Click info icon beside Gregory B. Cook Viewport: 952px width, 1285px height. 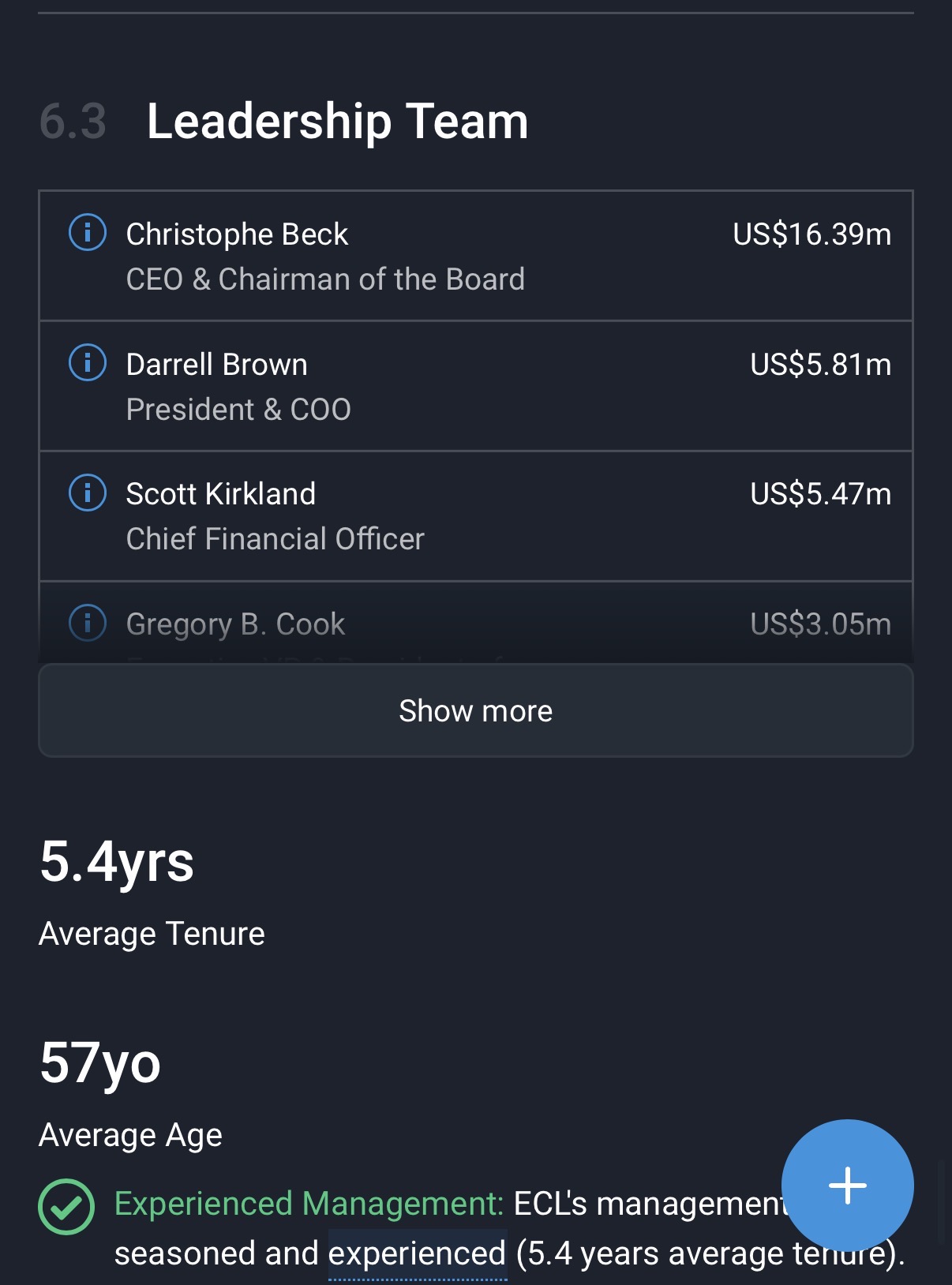click(88, 623)
